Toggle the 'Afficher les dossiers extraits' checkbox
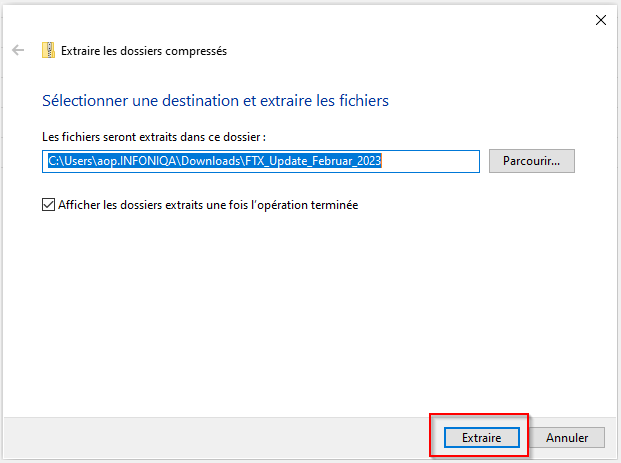This screenshot has width=621, height=463. 48,205
